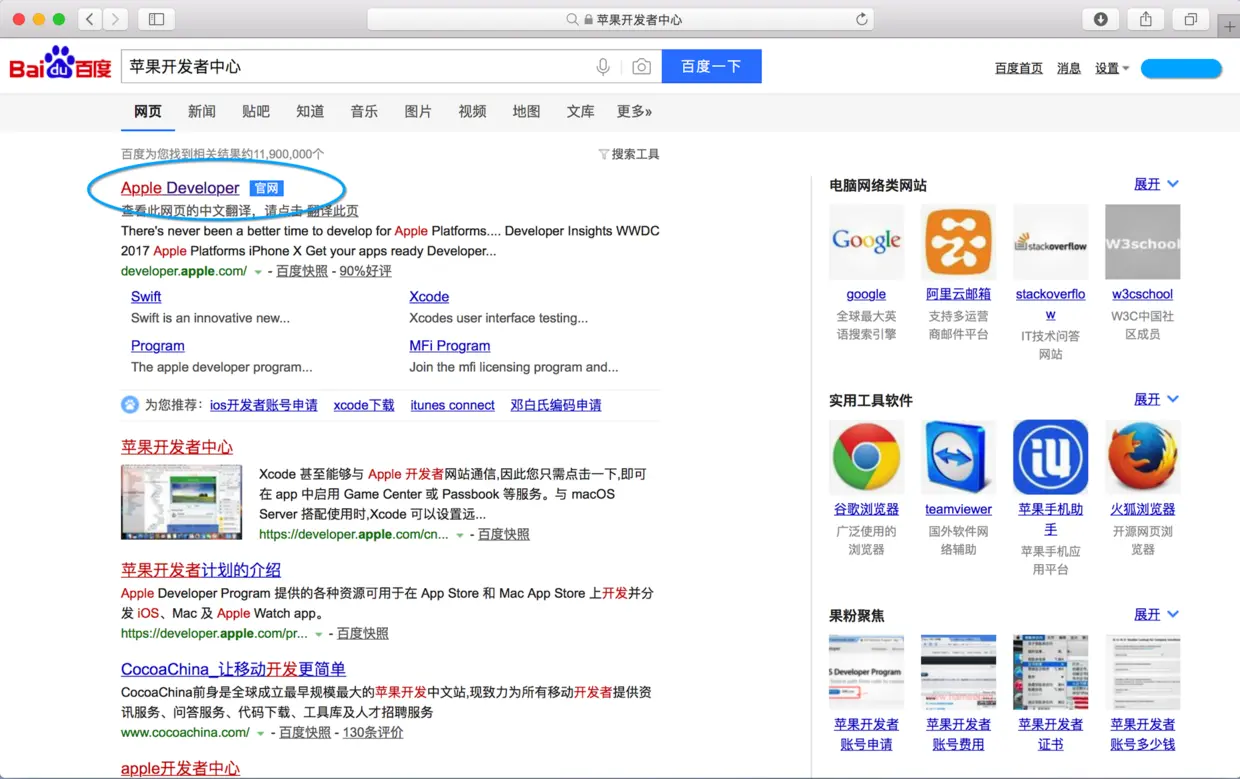Open the Swift sublink

[146, 297]
